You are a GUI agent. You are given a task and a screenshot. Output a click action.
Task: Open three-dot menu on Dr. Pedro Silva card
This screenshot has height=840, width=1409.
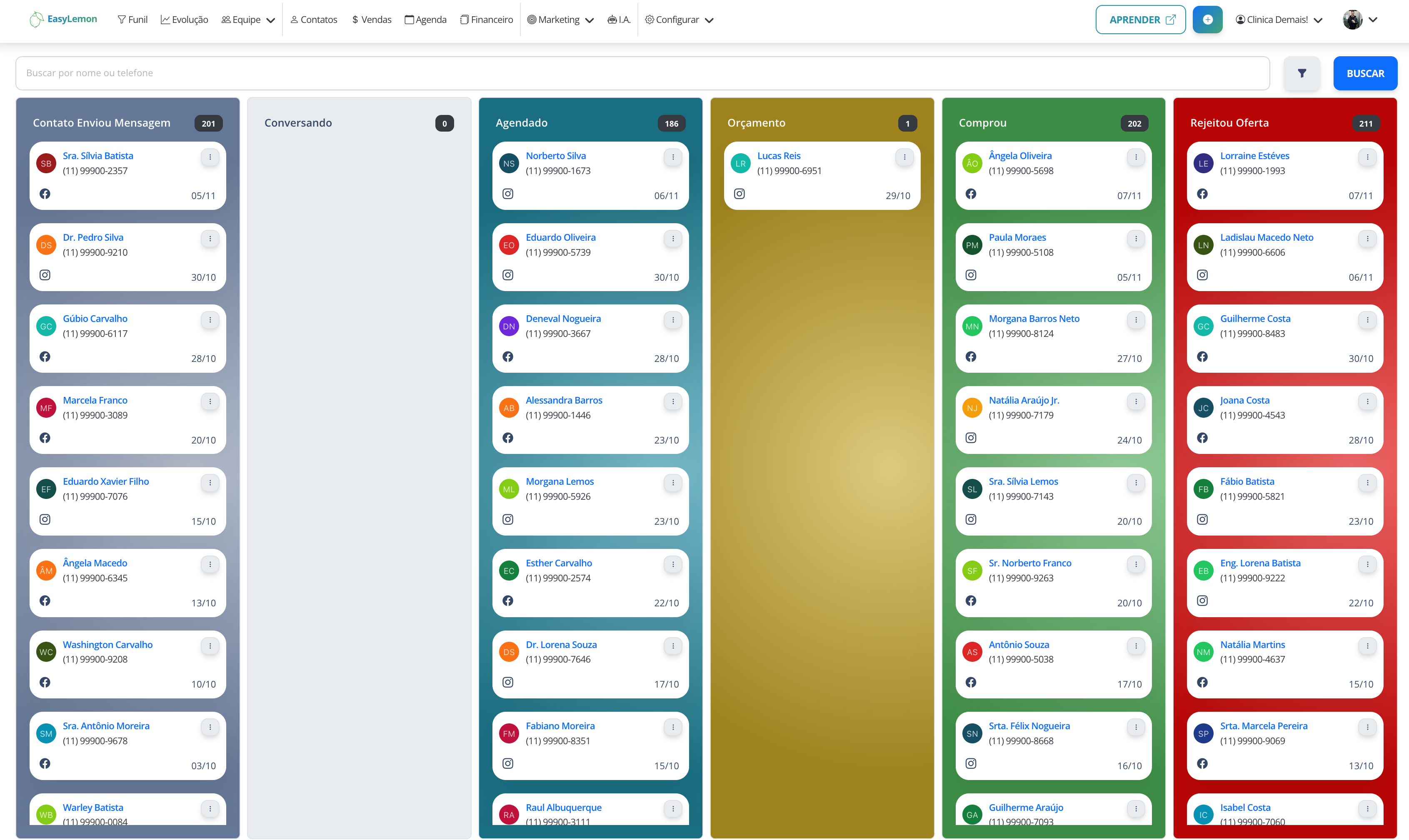(210, 239)
